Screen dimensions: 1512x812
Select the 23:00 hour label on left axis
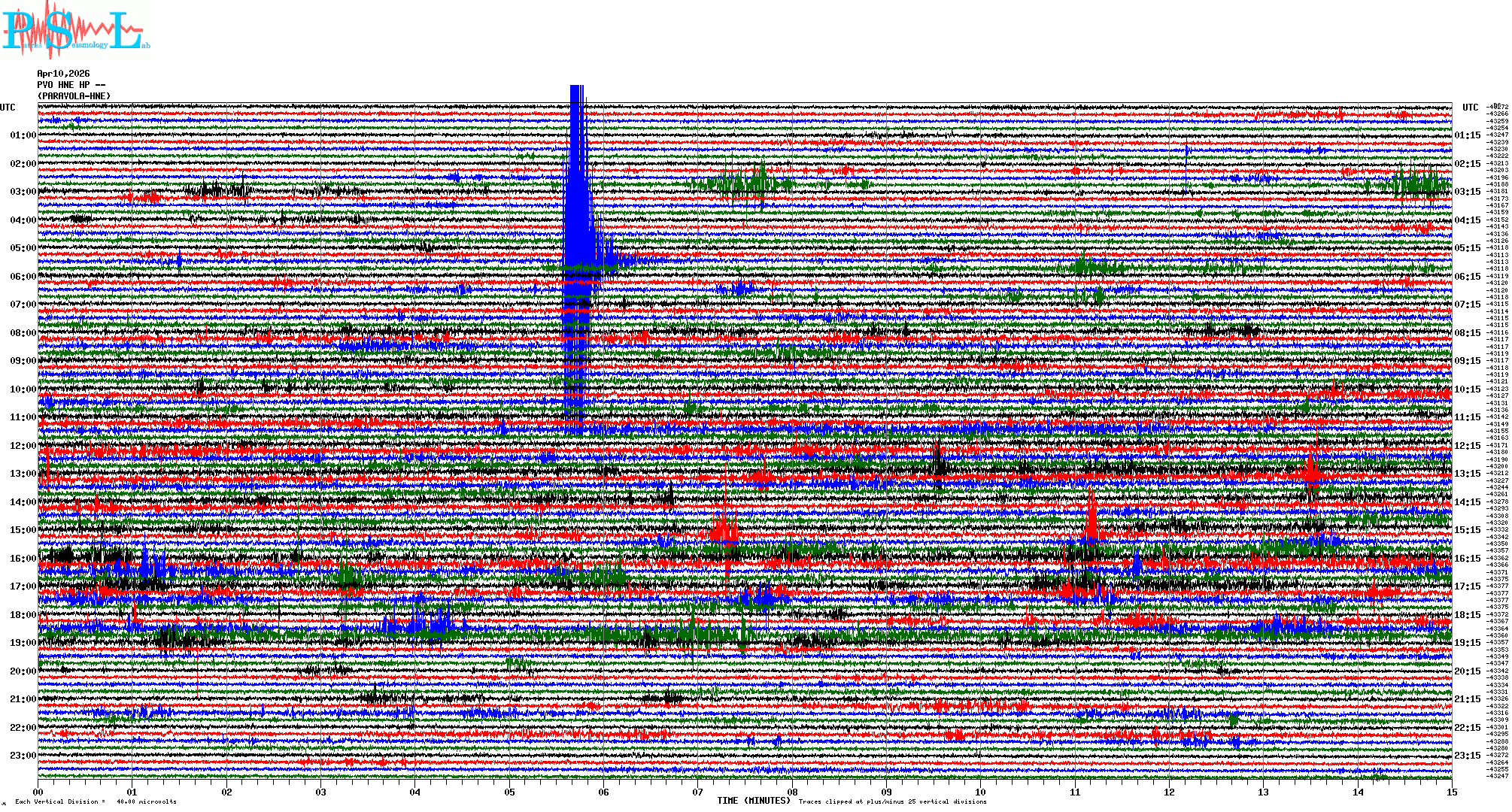point(23,756)
